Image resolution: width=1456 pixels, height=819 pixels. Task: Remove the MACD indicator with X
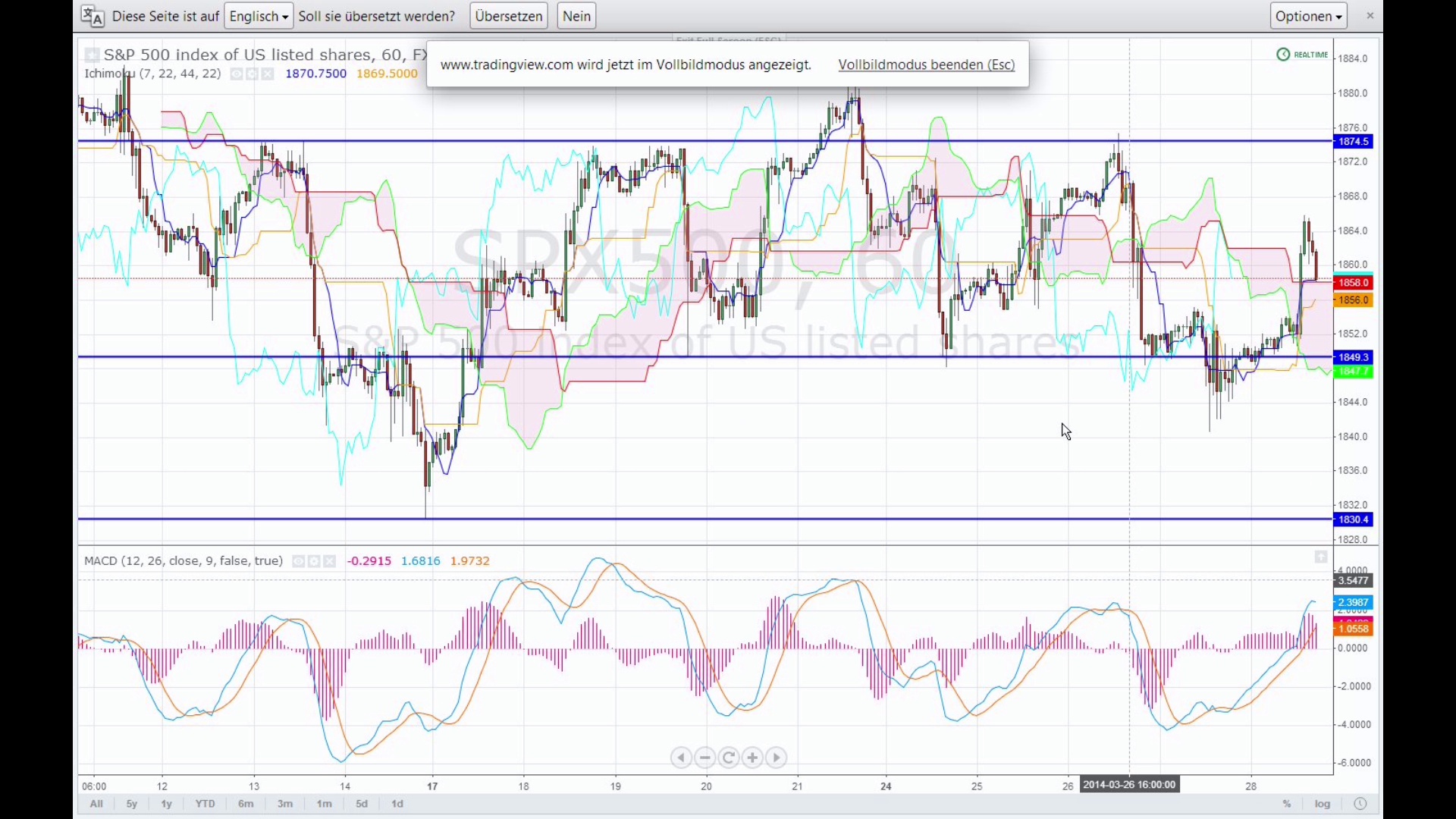pyautogui.click(x=330, y=561)
